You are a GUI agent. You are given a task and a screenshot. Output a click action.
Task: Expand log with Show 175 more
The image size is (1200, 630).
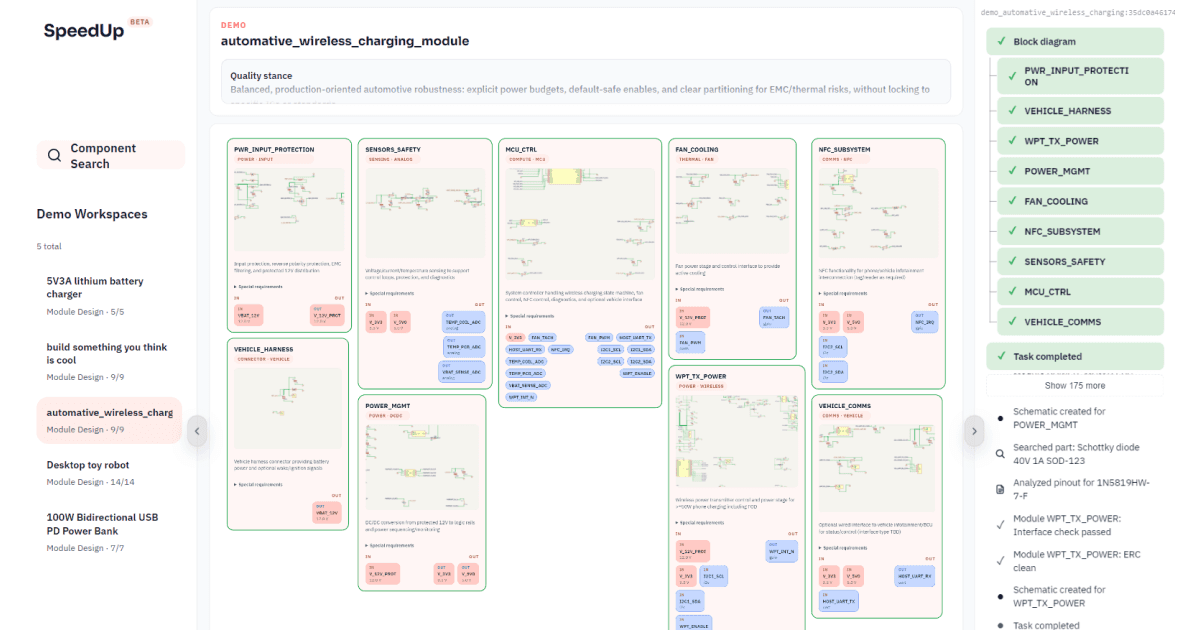coord(1075,385)
